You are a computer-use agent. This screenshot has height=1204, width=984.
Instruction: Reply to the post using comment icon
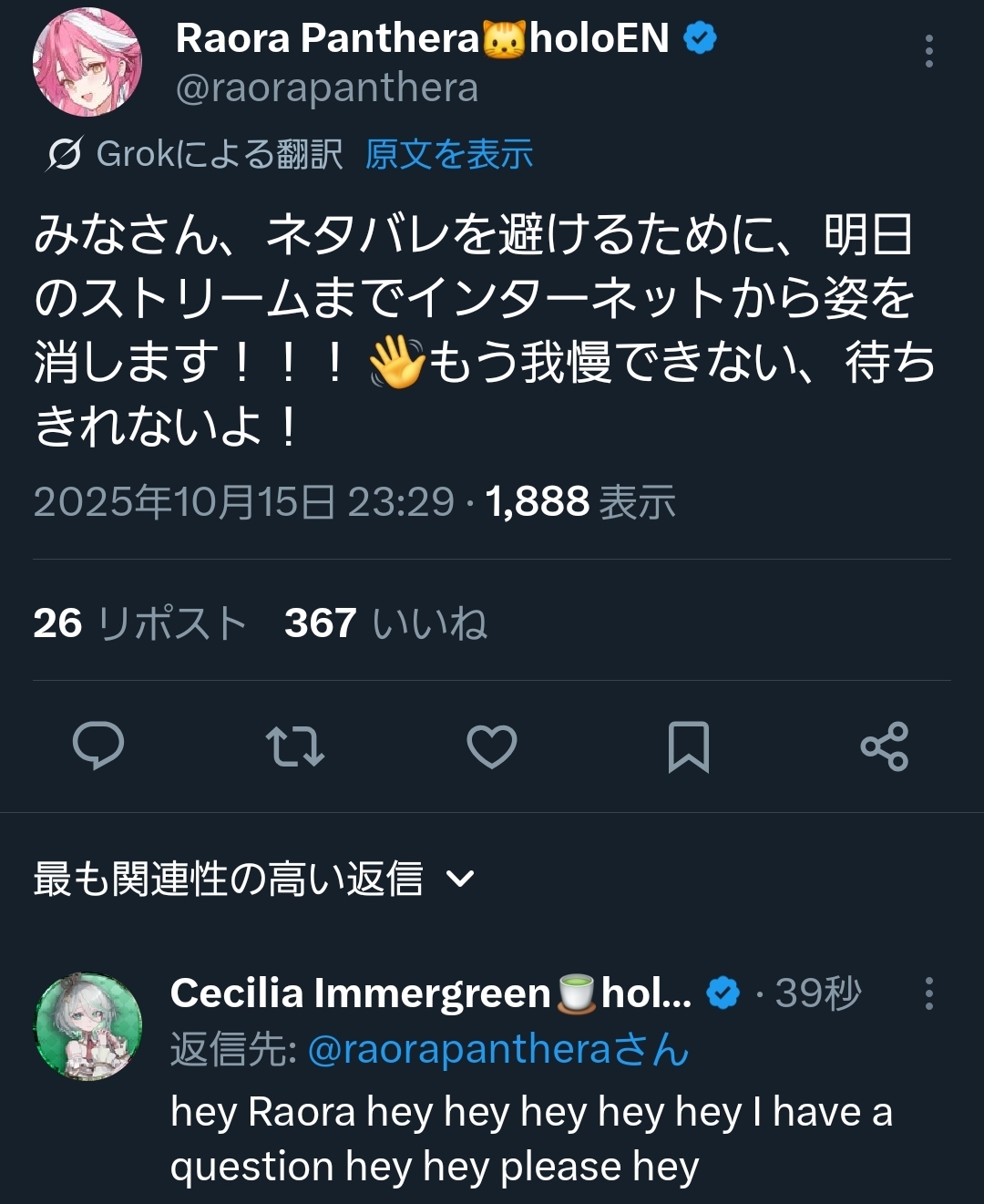(98, 746)
